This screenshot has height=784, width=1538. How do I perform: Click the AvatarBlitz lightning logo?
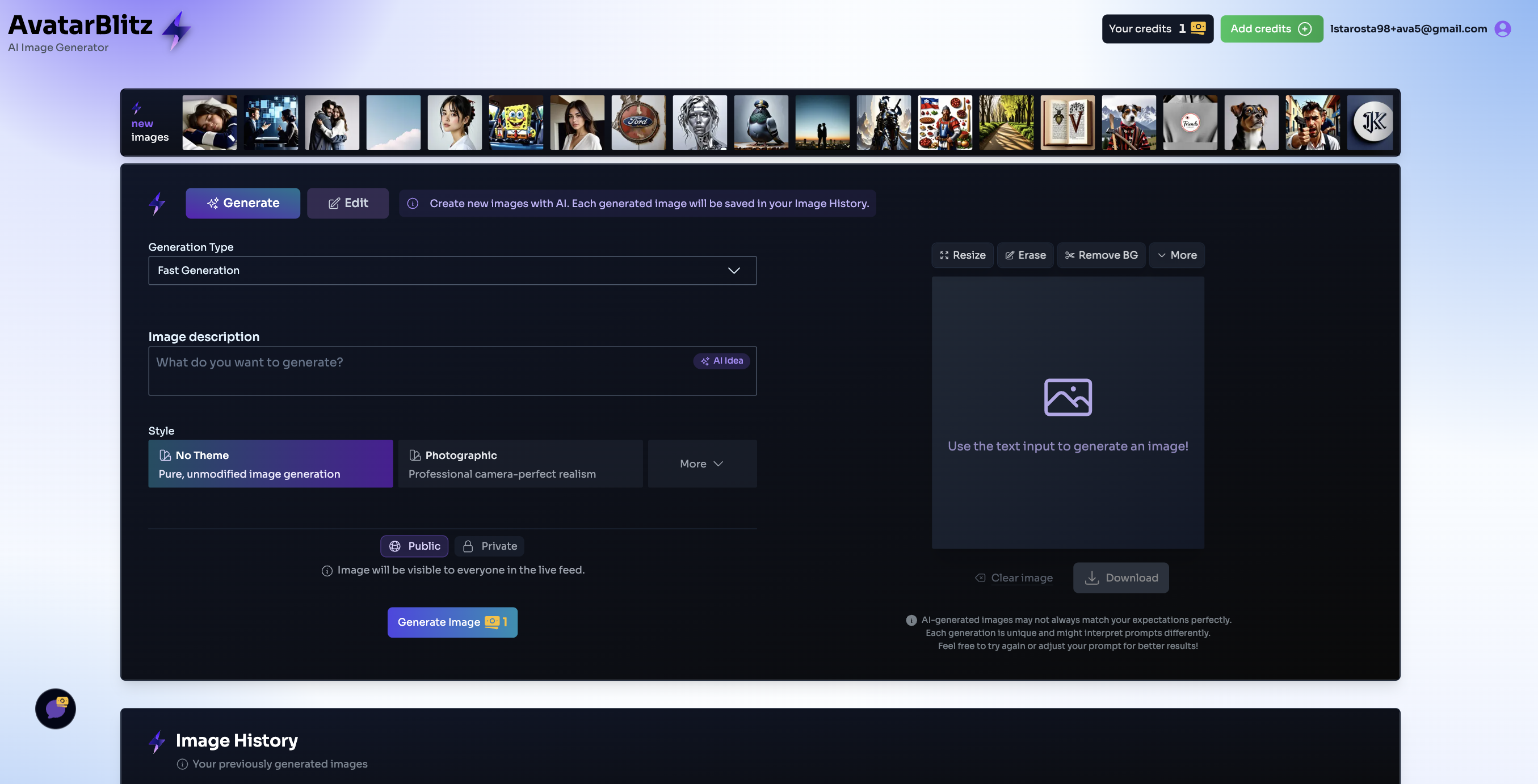176,30
